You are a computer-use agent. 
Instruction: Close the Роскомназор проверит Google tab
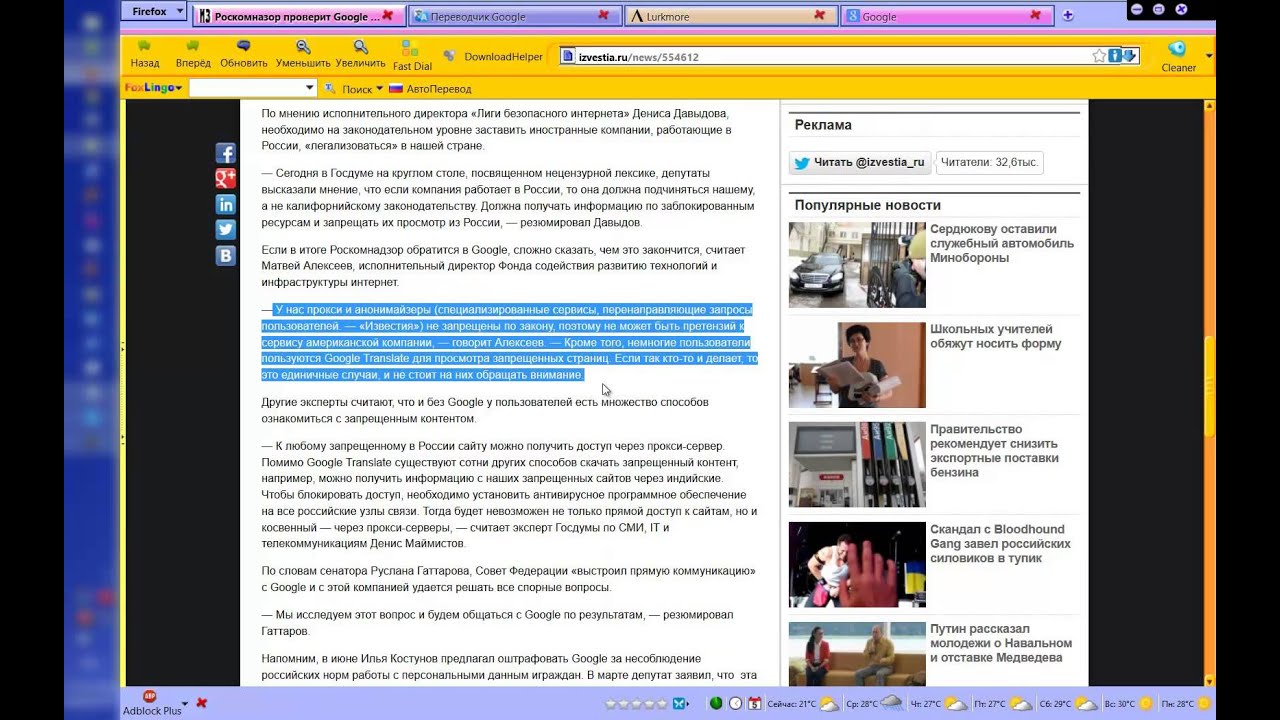point(387,16)
